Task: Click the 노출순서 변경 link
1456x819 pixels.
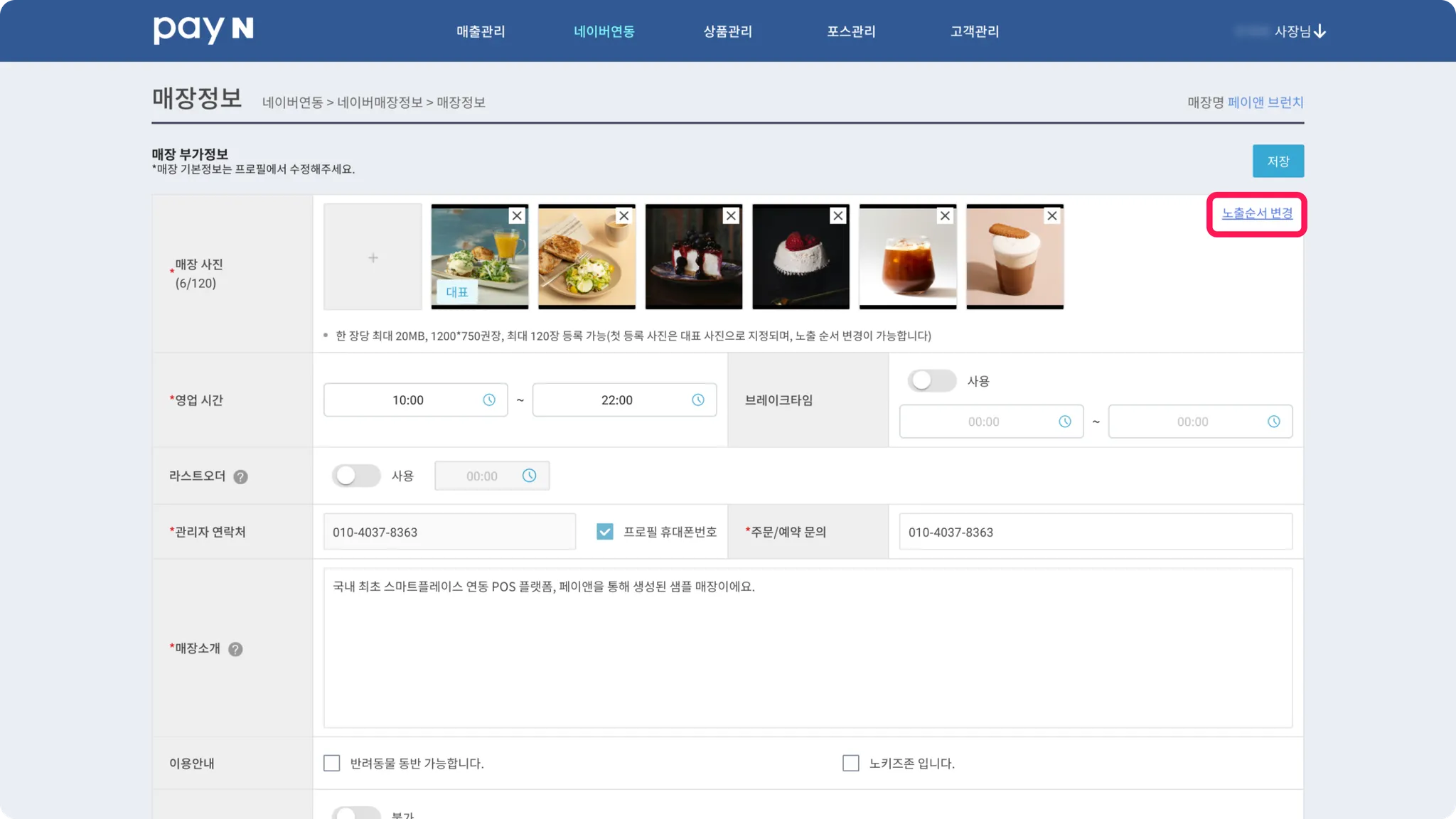Action: [1257, 213]
